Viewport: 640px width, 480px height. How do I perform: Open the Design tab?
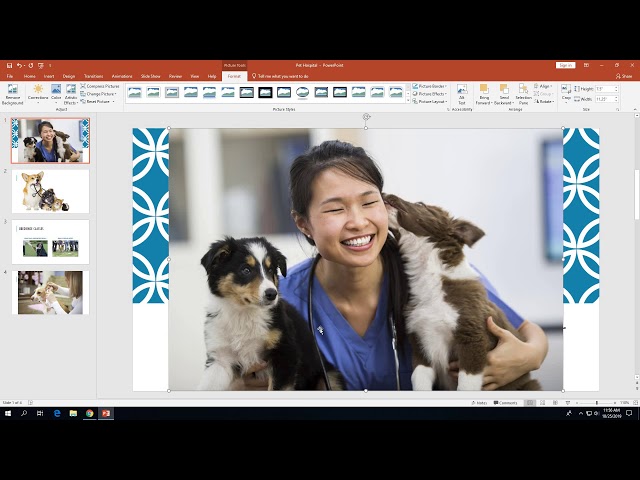point(69,76)
